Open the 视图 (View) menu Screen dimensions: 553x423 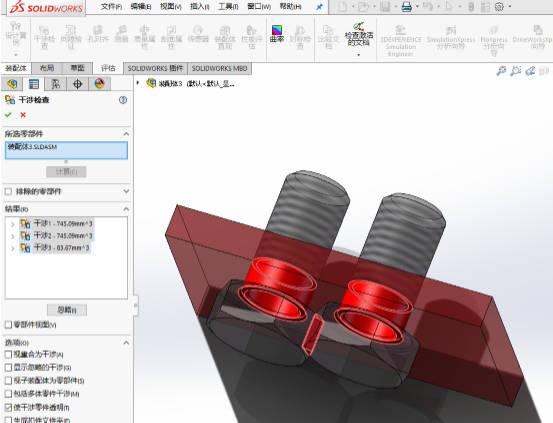tap(171, 6)
